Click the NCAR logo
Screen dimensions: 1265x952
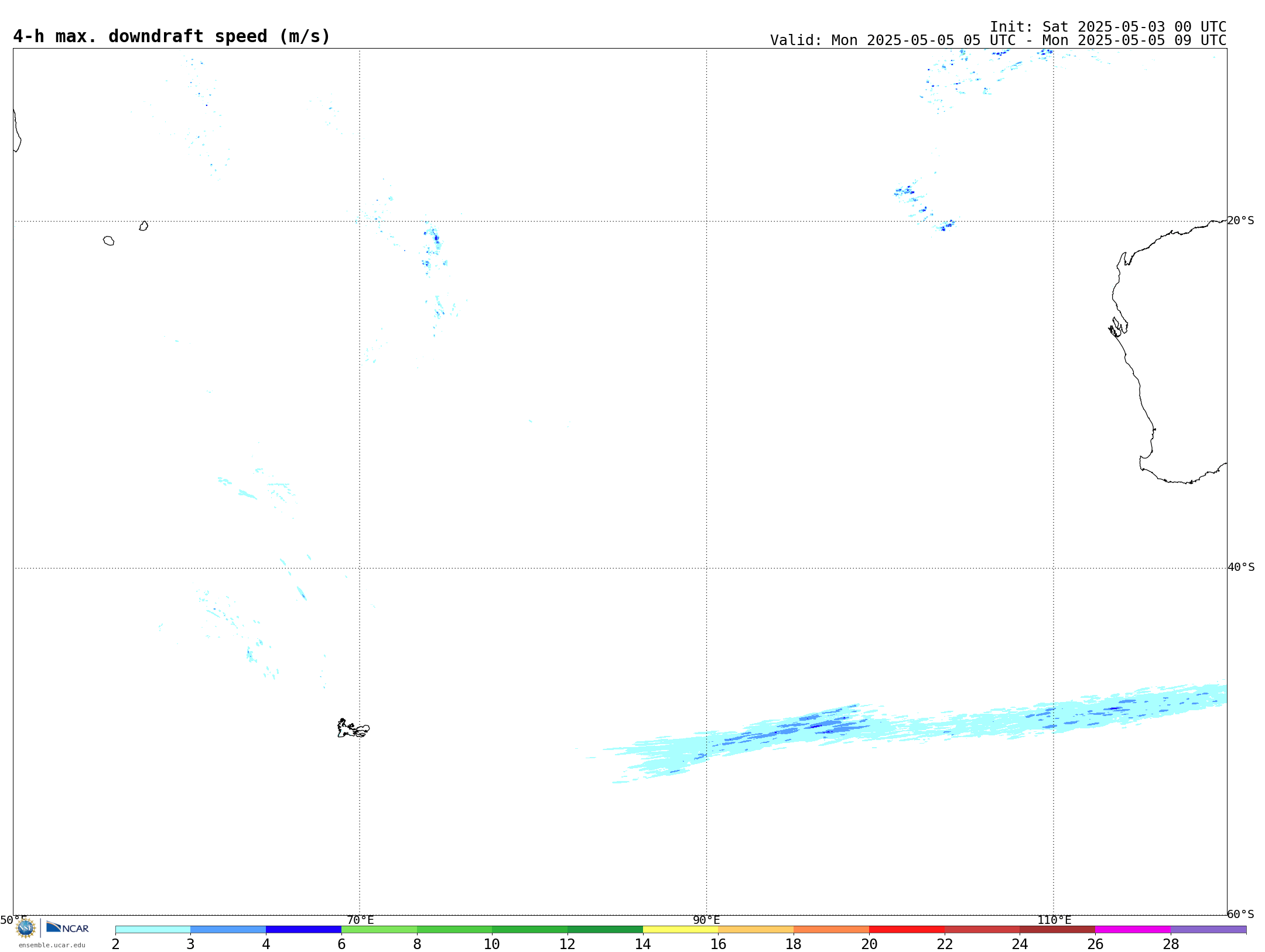coord(67,927)
